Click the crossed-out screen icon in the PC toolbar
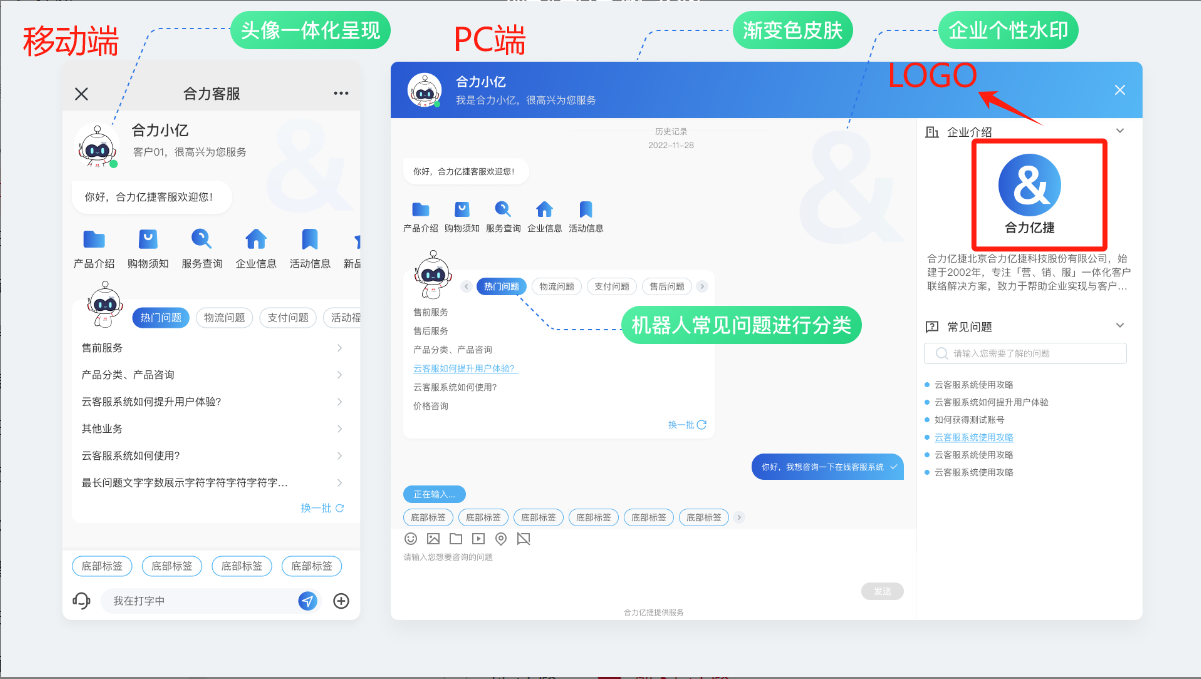This screenshot has width=1201, height=679. 523,538
